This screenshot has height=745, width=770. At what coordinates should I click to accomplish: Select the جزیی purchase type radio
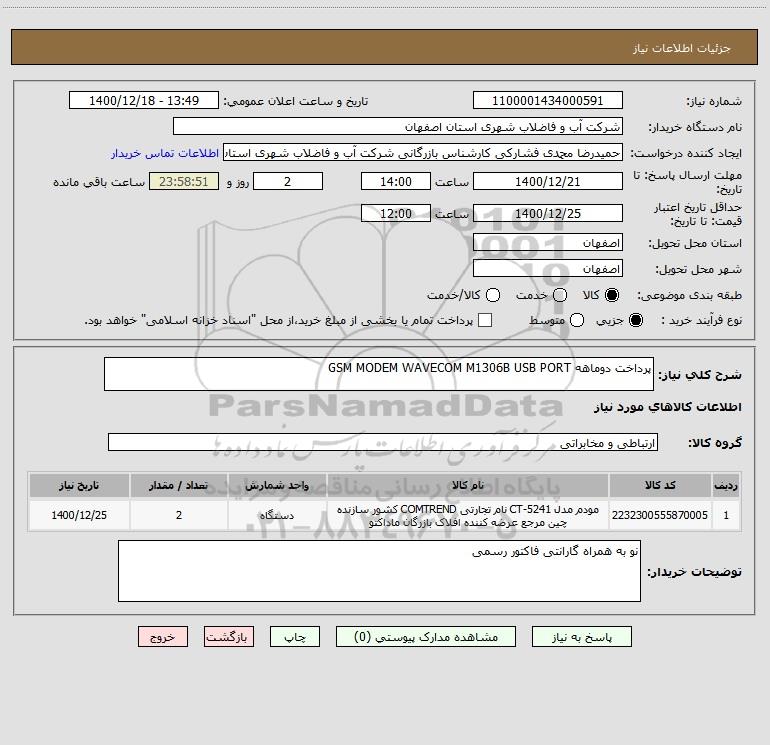point(635,320)
